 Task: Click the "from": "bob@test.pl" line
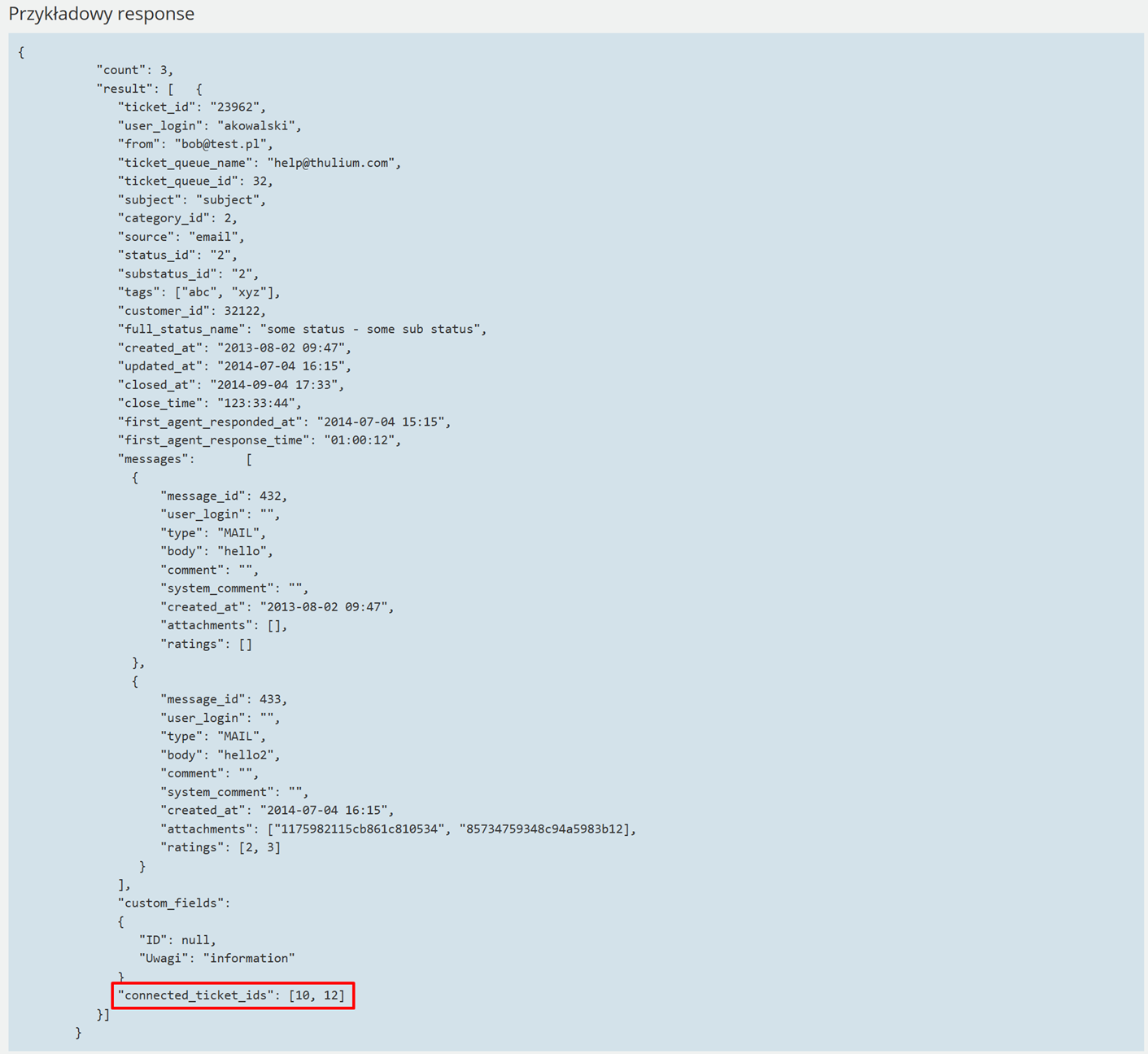[x=195, y=144]
